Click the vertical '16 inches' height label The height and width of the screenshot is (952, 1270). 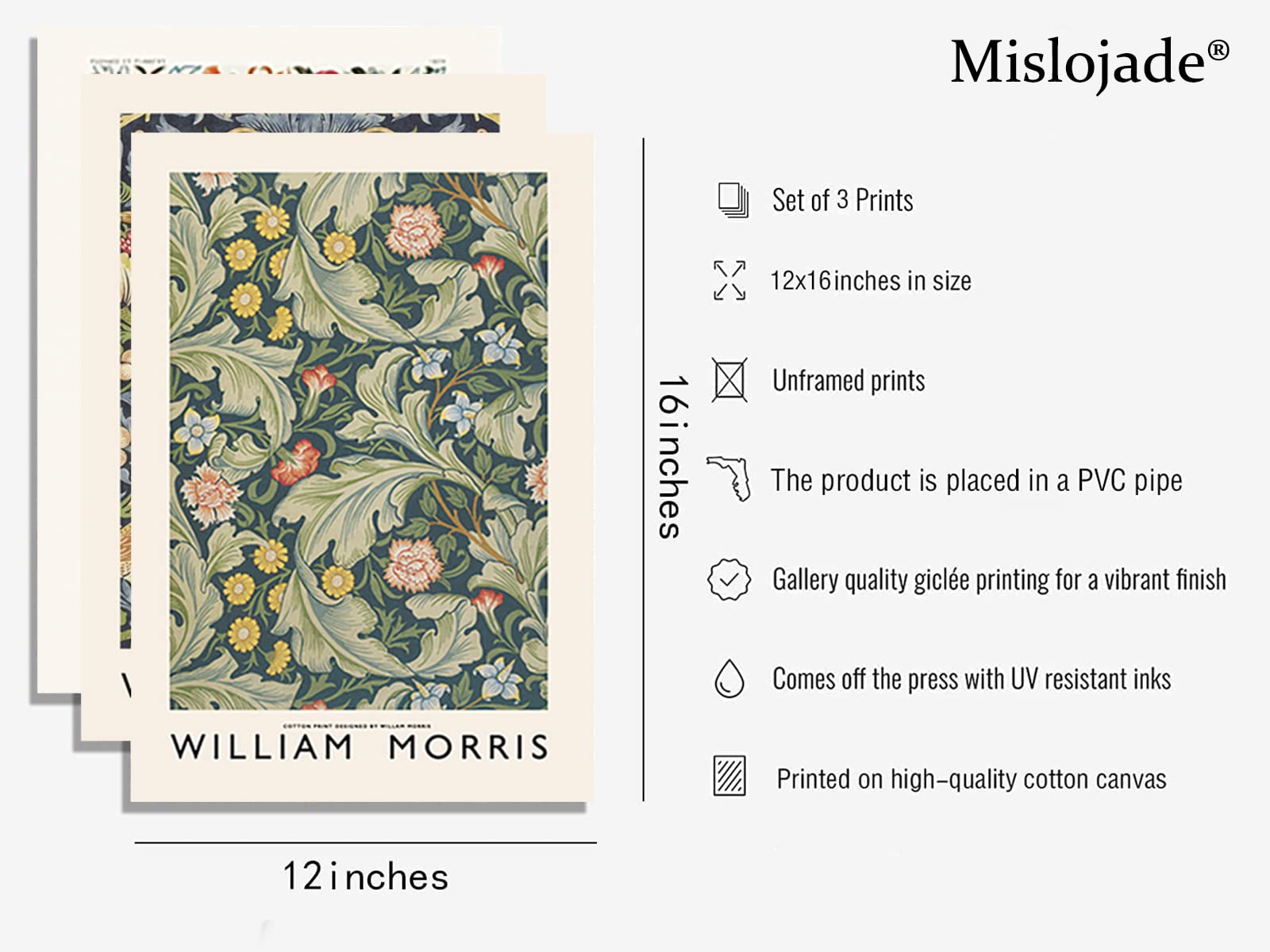point(672,457)
